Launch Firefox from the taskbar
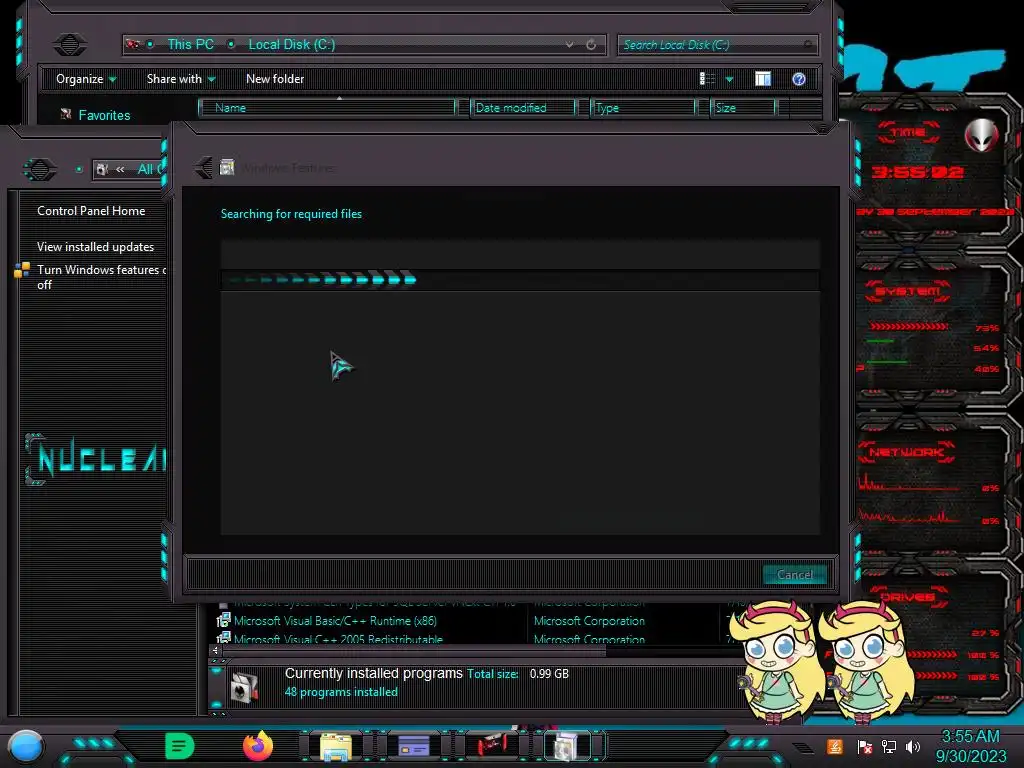Screen dimensions: 1024x768 258,746
